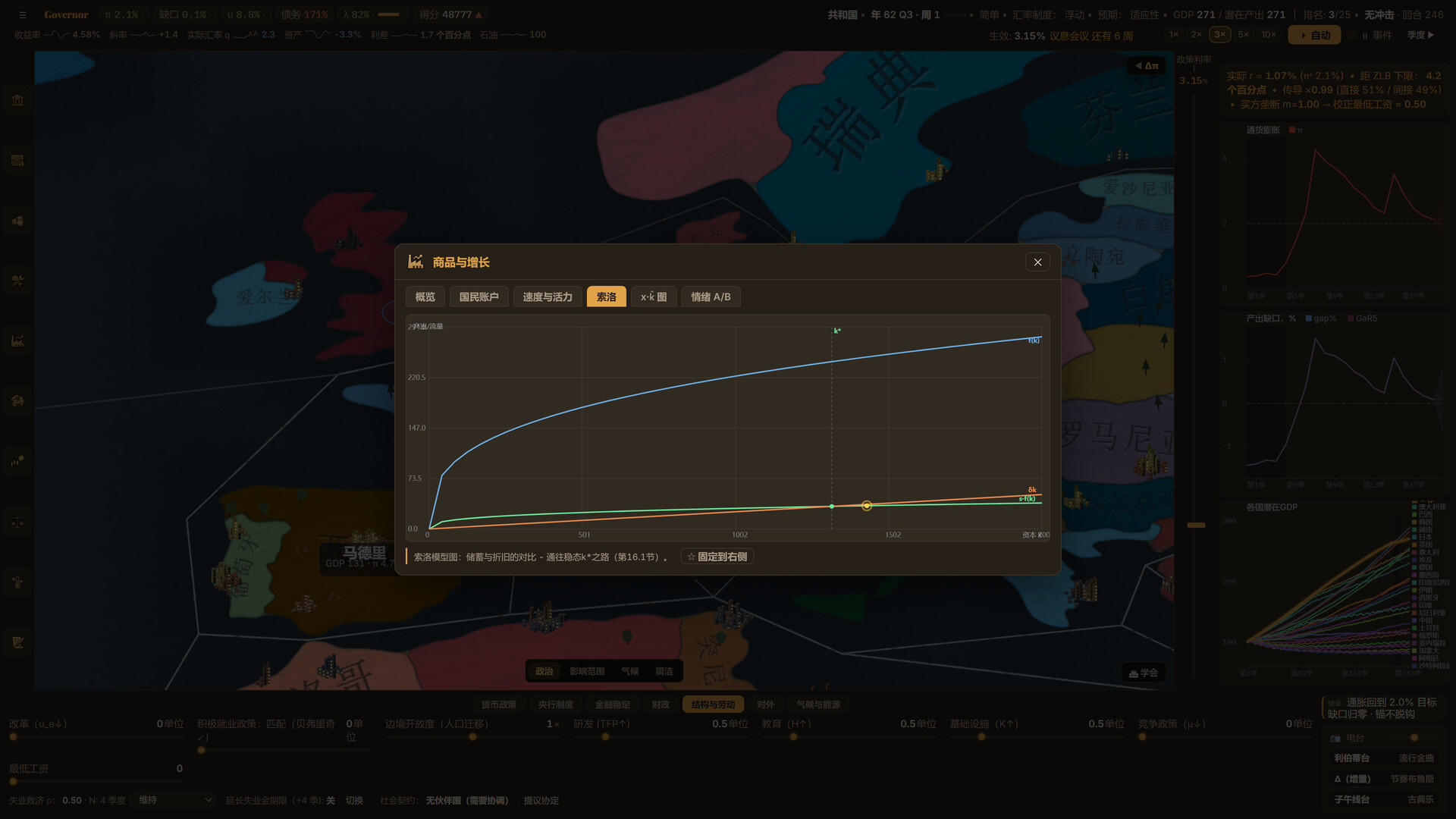
Task: Select the 3× speed option
Action: (1219, 35)
